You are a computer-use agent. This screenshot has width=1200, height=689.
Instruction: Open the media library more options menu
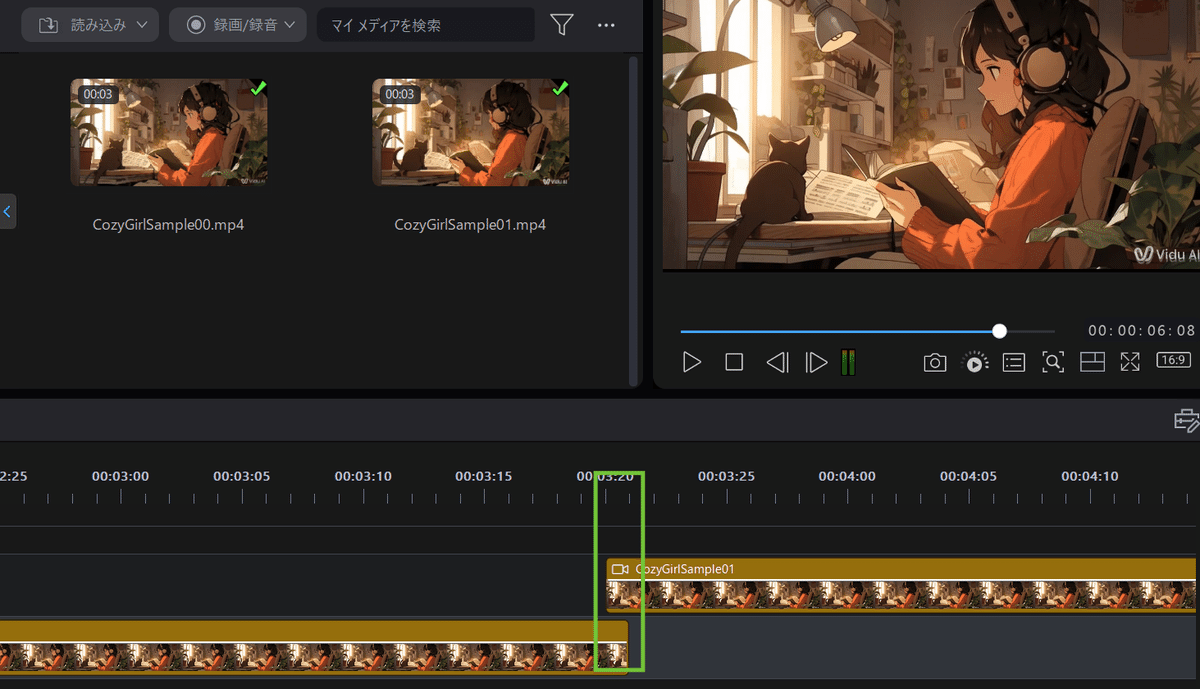pyautogui.click(x=606, y=25)
